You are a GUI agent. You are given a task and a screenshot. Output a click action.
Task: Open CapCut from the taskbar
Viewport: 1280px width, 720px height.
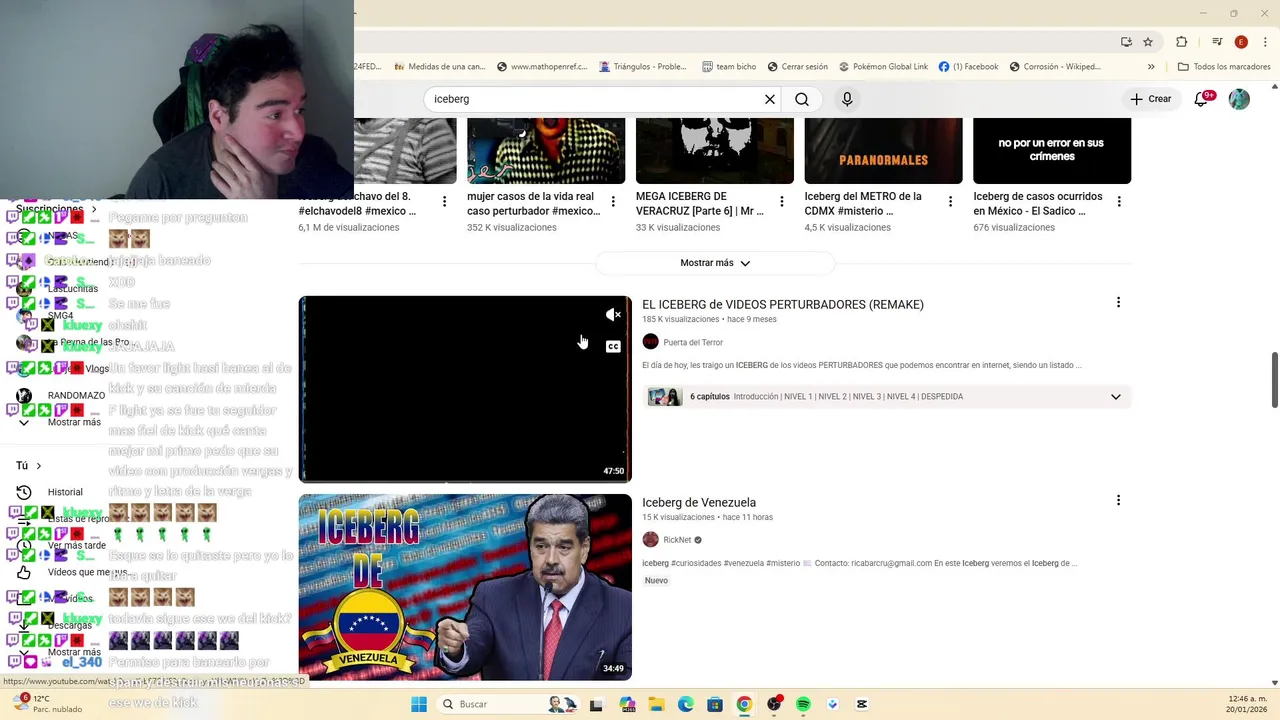pos(862,704)
